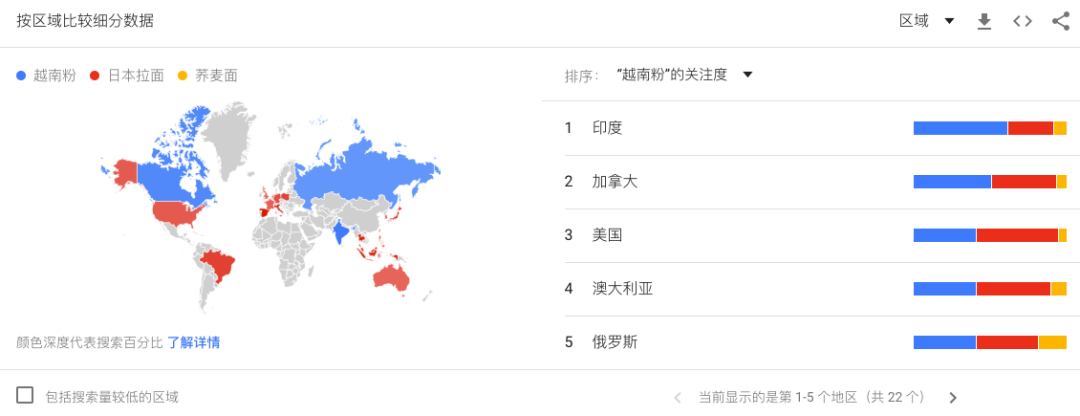Open the 区域 dropdown

926,21
